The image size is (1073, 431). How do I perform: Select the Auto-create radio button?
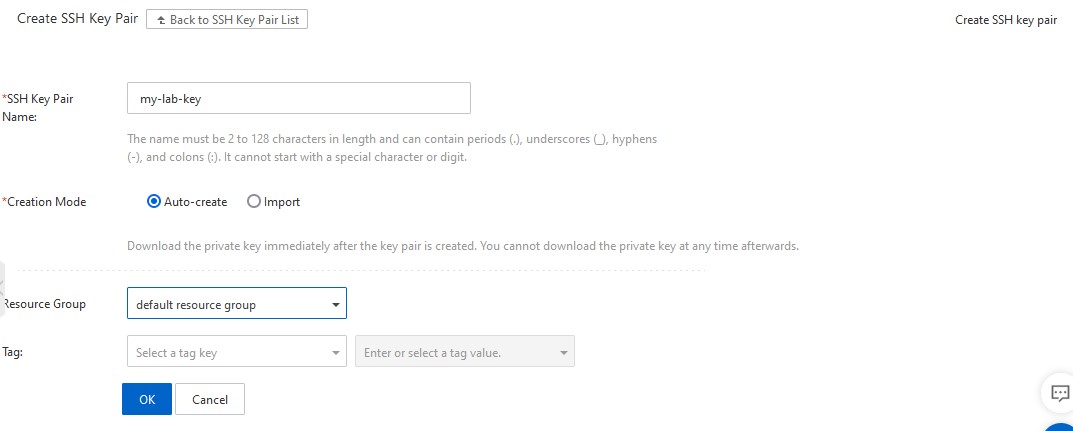154,202
